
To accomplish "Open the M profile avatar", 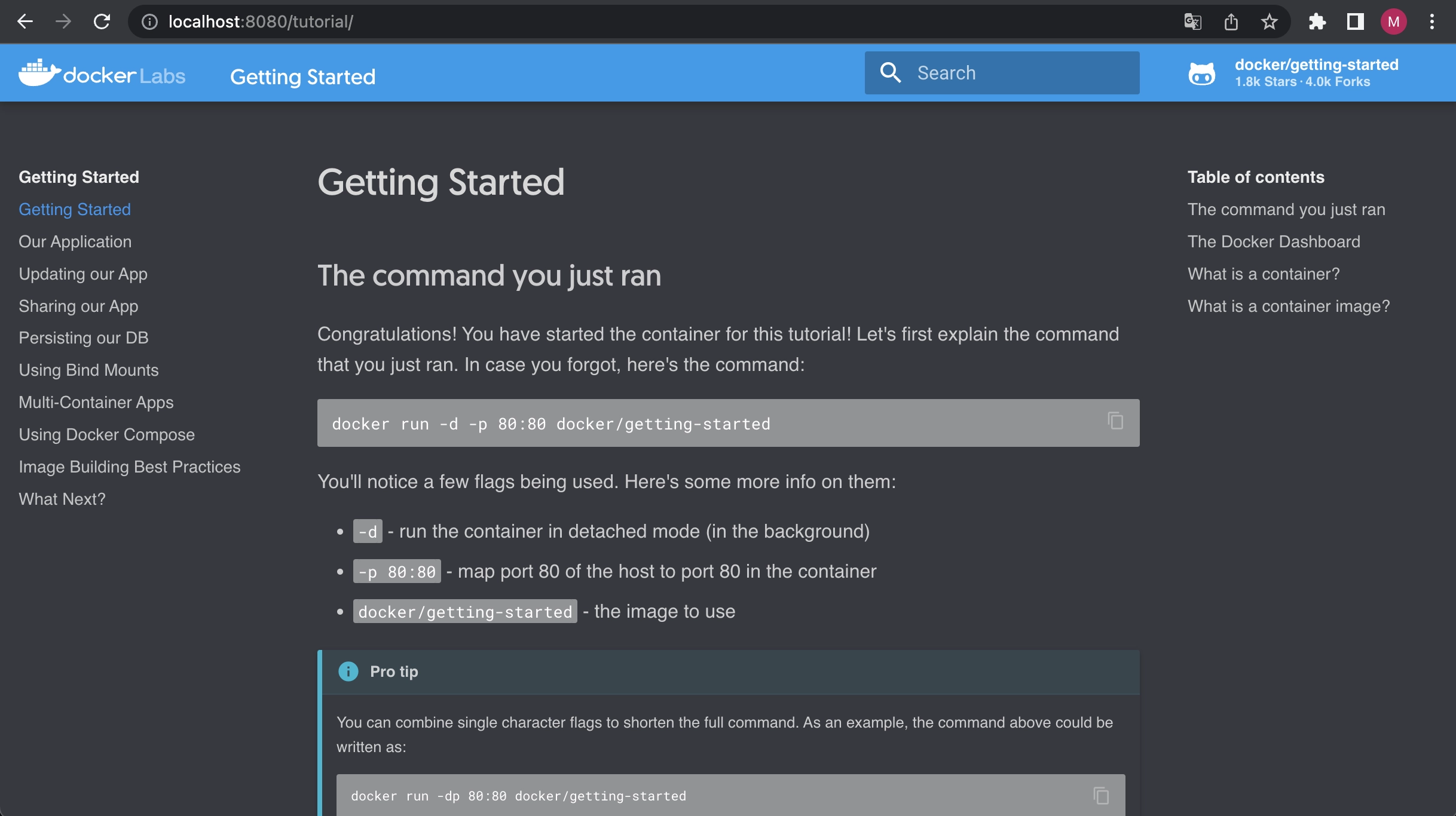I will click(x=1393, y=22).
